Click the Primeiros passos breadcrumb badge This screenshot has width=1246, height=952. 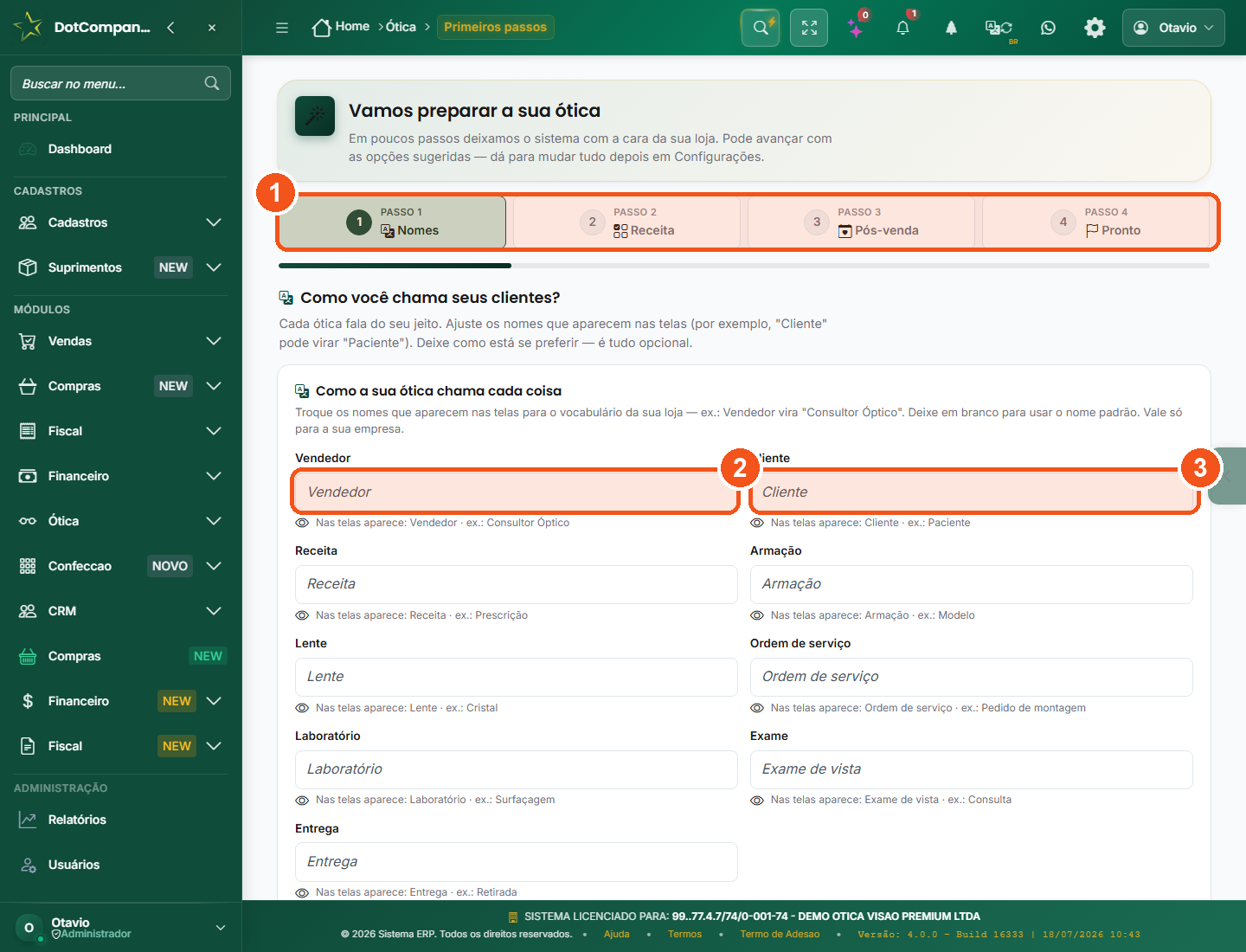(496, 27)
